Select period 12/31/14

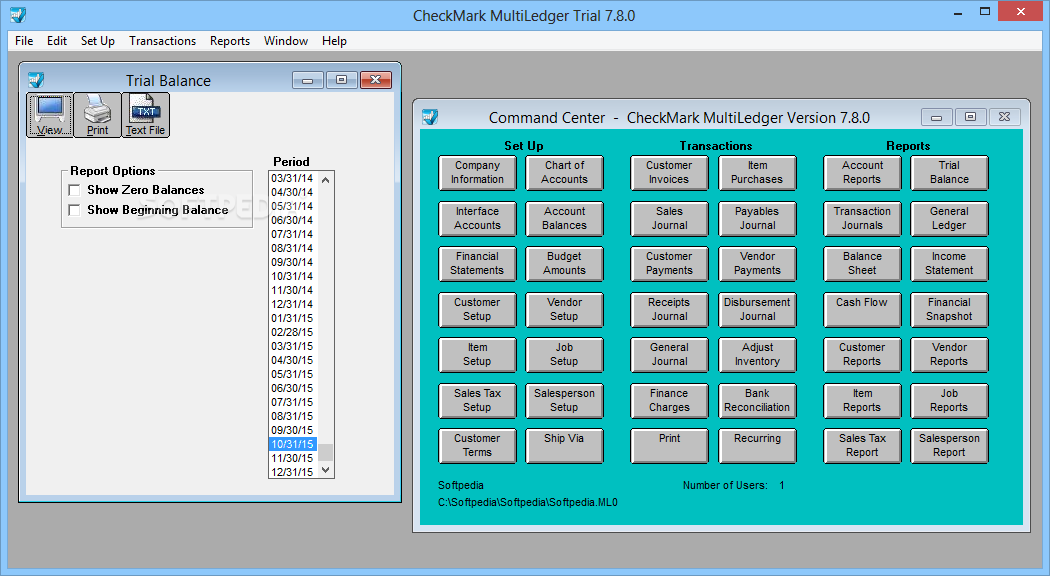click(292, 304)
